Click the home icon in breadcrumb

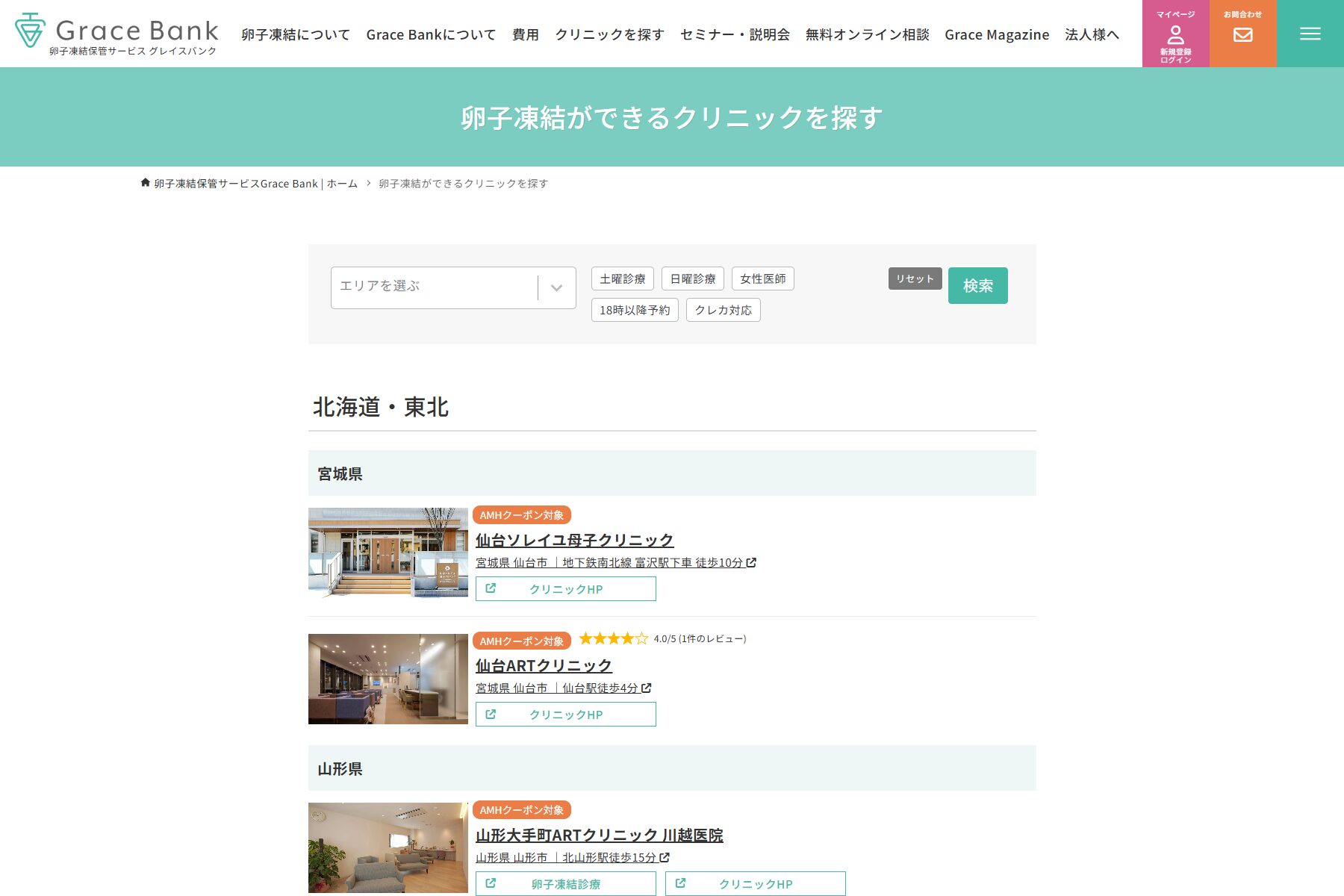(x=145, y=183)
